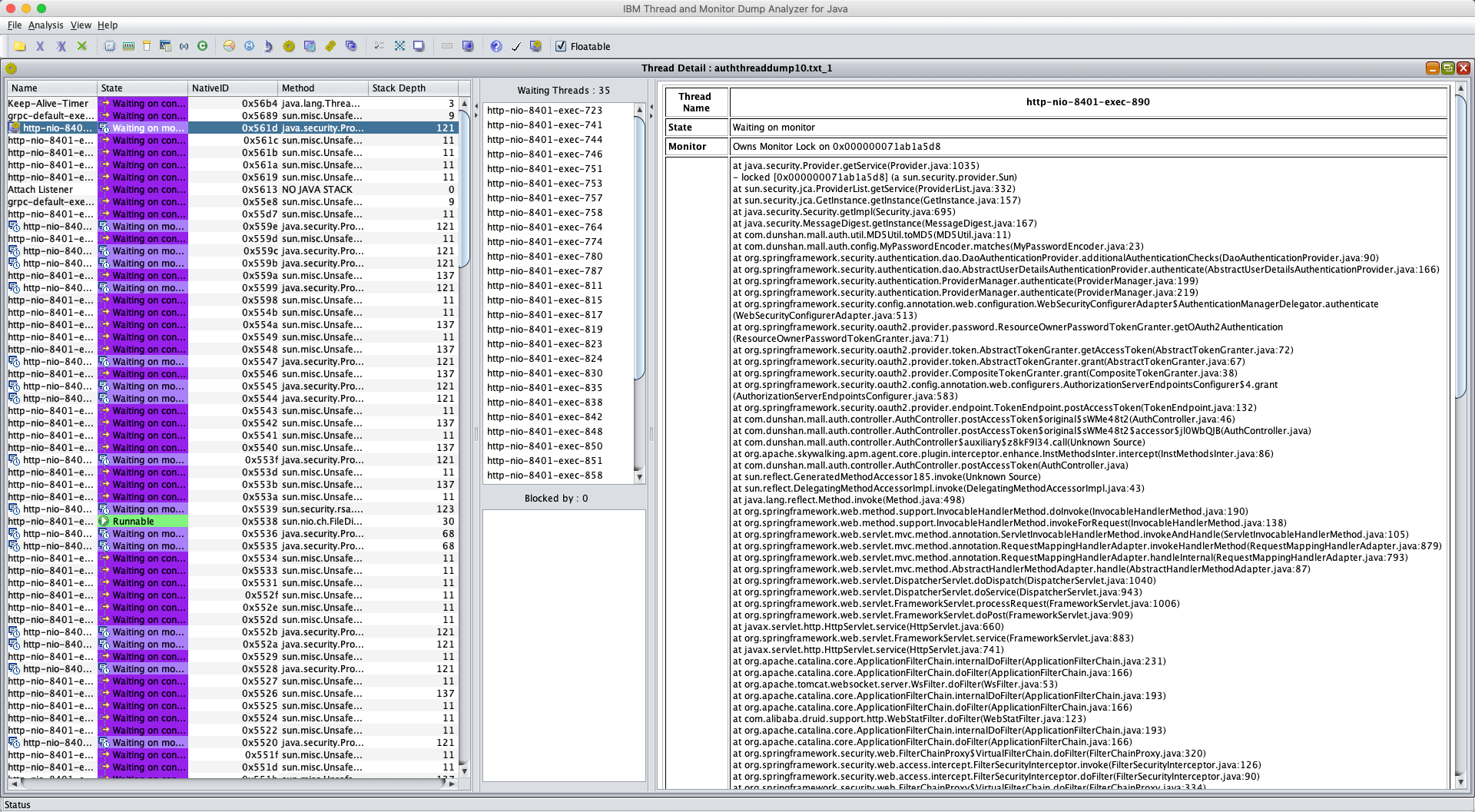1475x812 pixels.
Task: Click the blue question mark help icon
Action: 496,46
